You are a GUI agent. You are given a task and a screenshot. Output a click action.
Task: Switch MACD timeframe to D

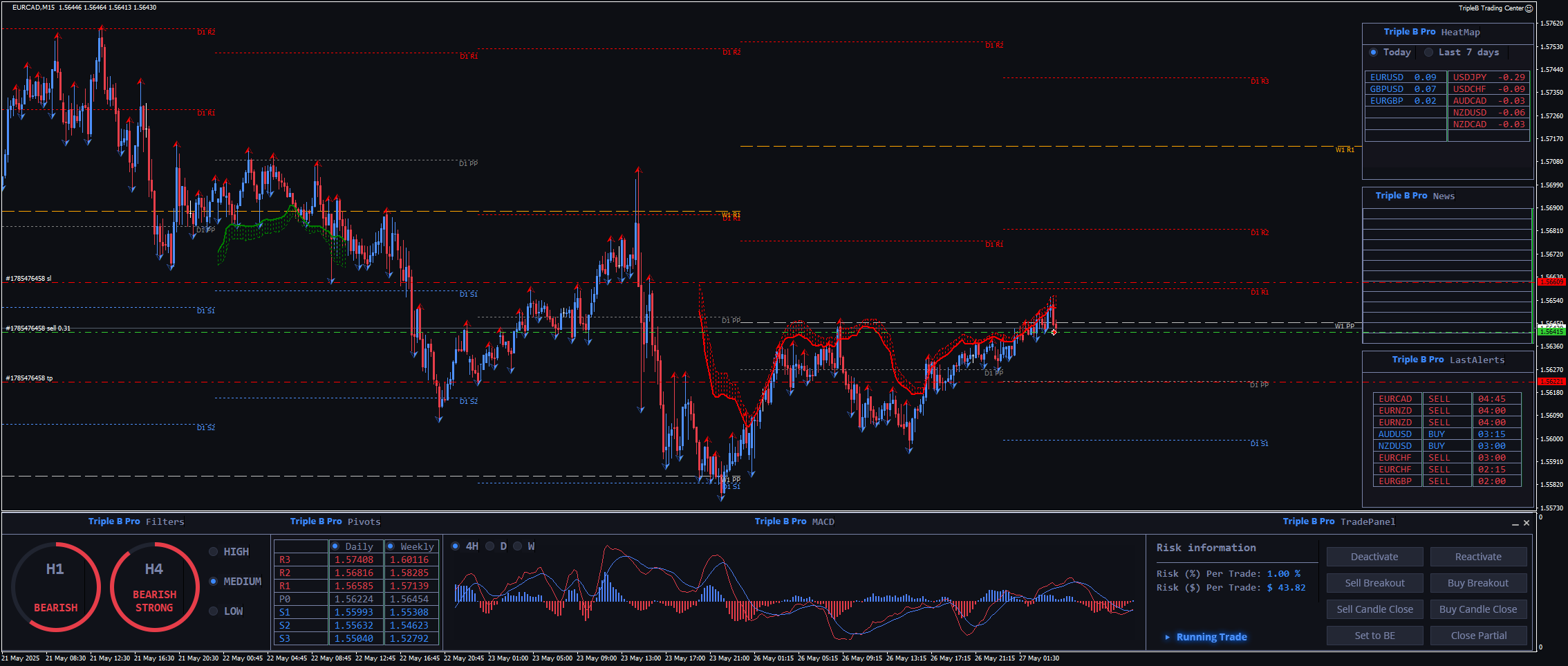(490, 546)
